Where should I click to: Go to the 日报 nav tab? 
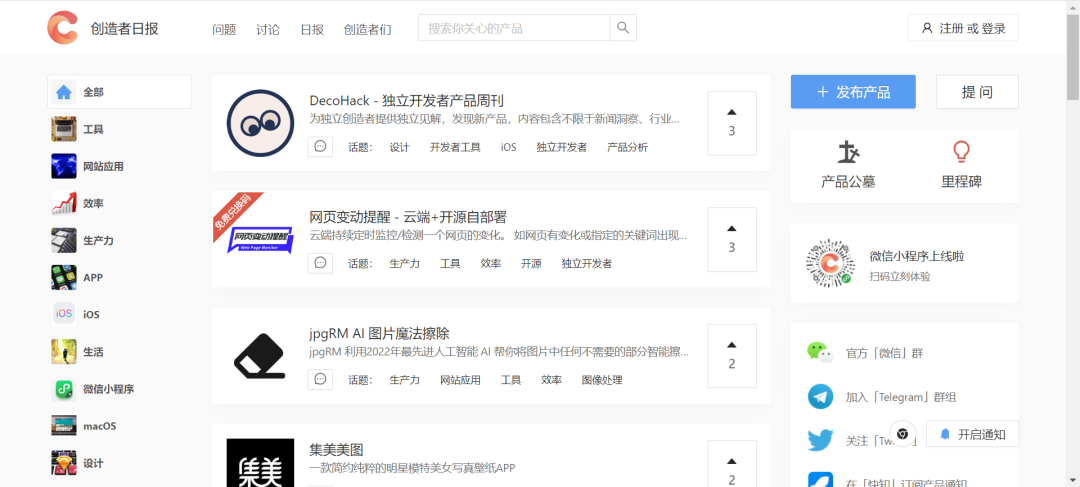click(312, 29)
